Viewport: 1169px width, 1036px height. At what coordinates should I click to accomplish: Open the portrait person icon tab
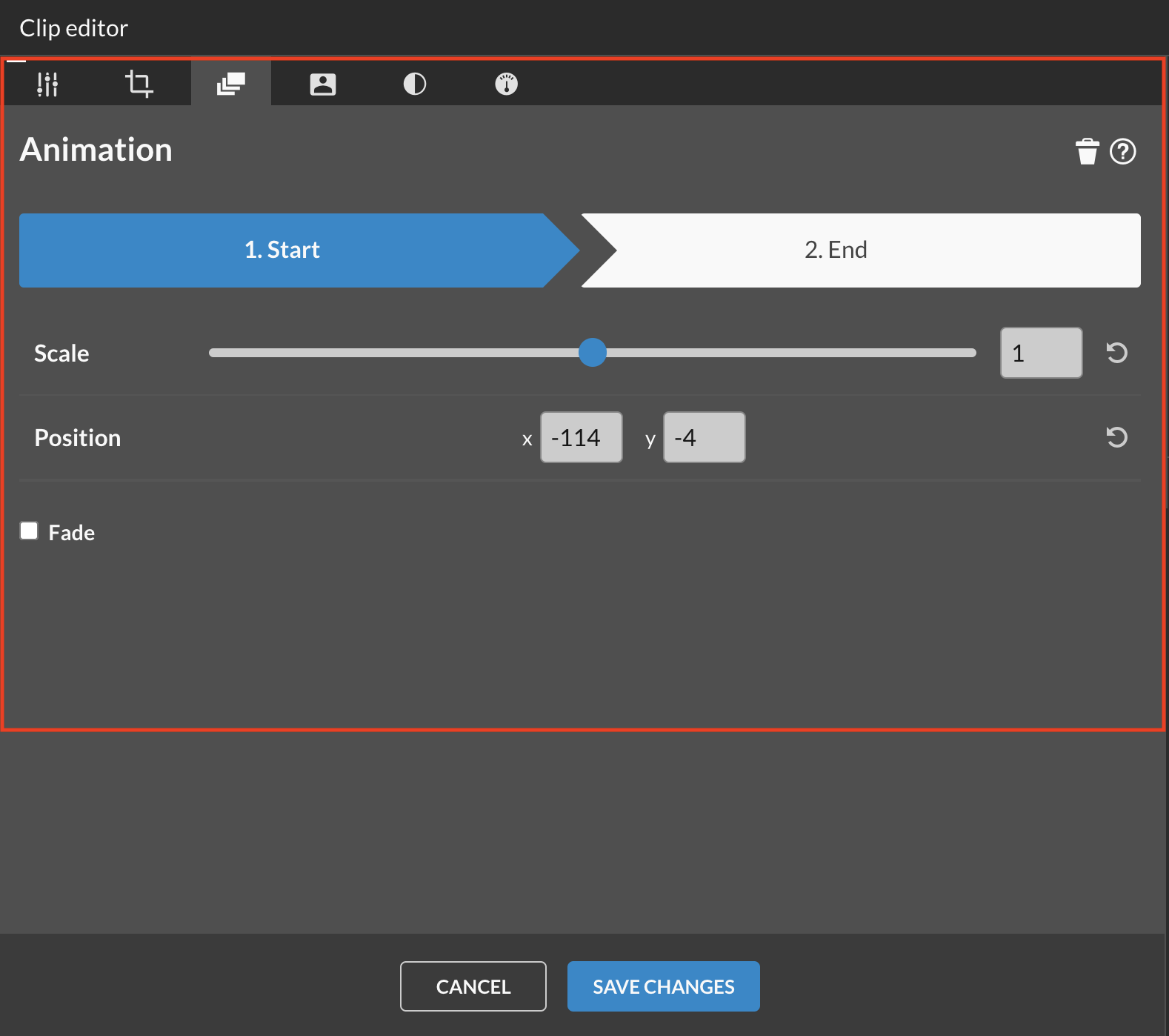point(322,84)
